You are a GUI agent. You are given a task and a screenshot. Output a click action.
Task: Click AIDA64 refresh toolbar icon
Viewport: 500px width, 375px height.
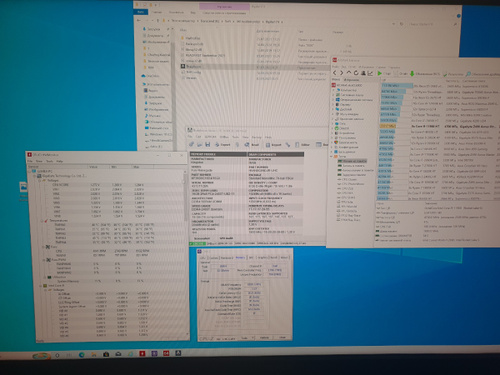pyautogui.click(x=356, y=73)
